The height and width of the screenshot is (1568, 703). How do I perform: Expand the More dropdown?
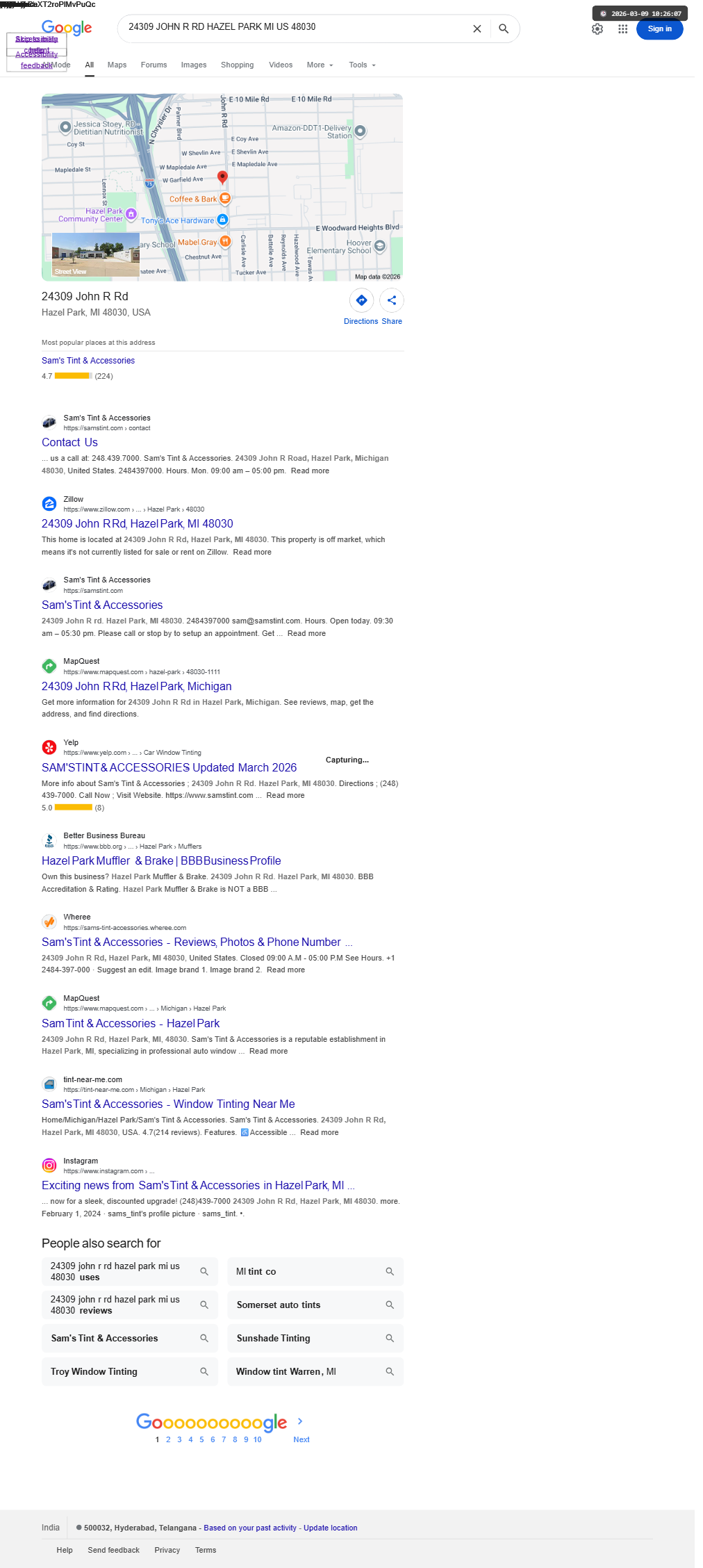pos(320,65)
